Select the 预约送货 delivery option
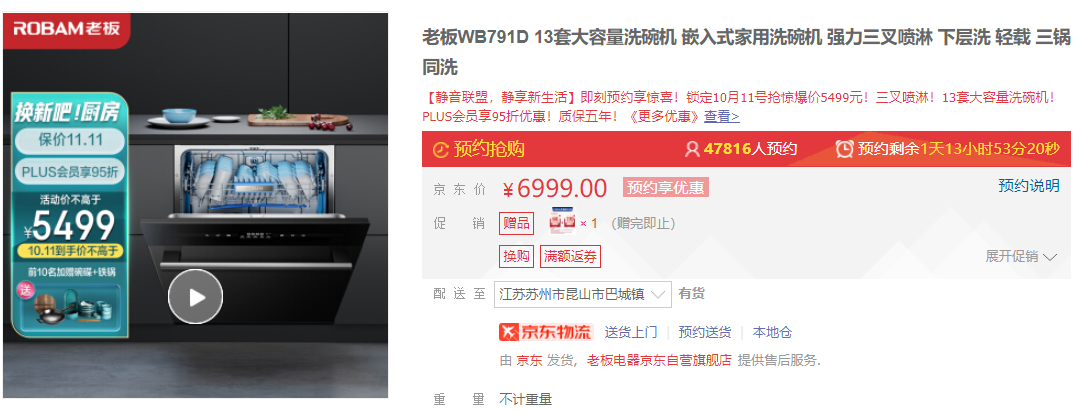1088x414 pixels. coord(704,332)
